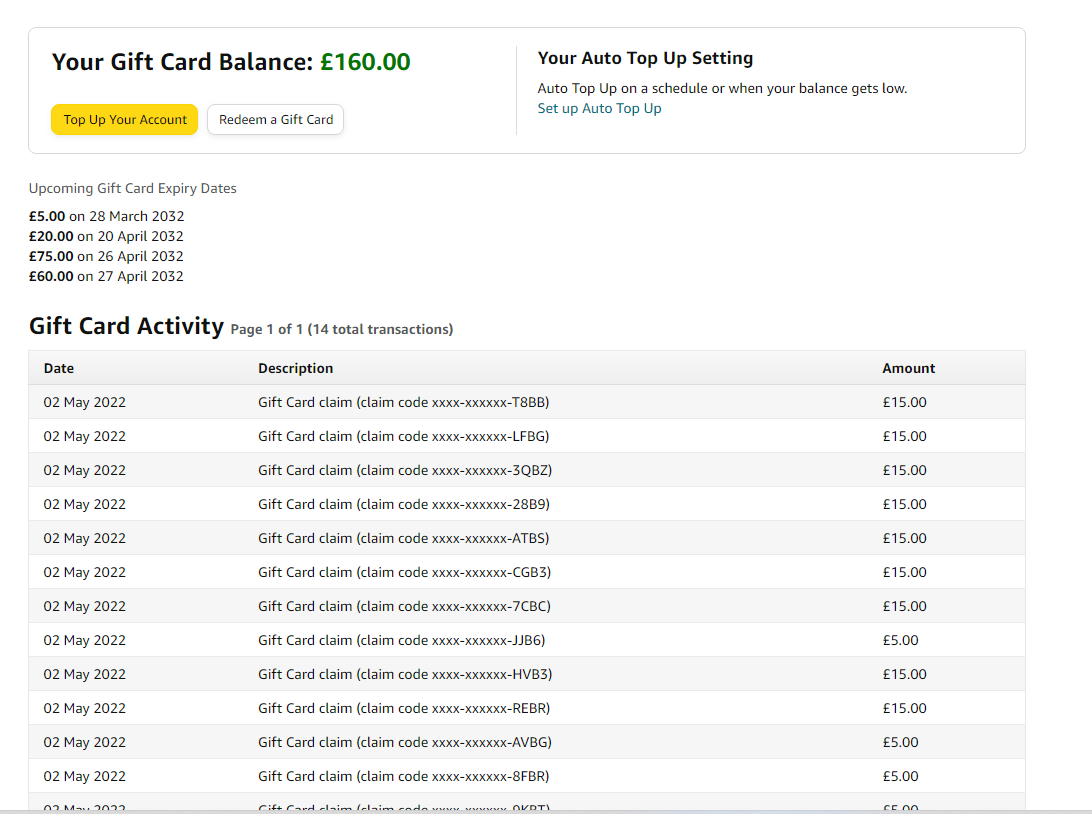This screenshot has height=814, width=1092.
Task: Select the Amount column header
Action: [x=908, y=368]
